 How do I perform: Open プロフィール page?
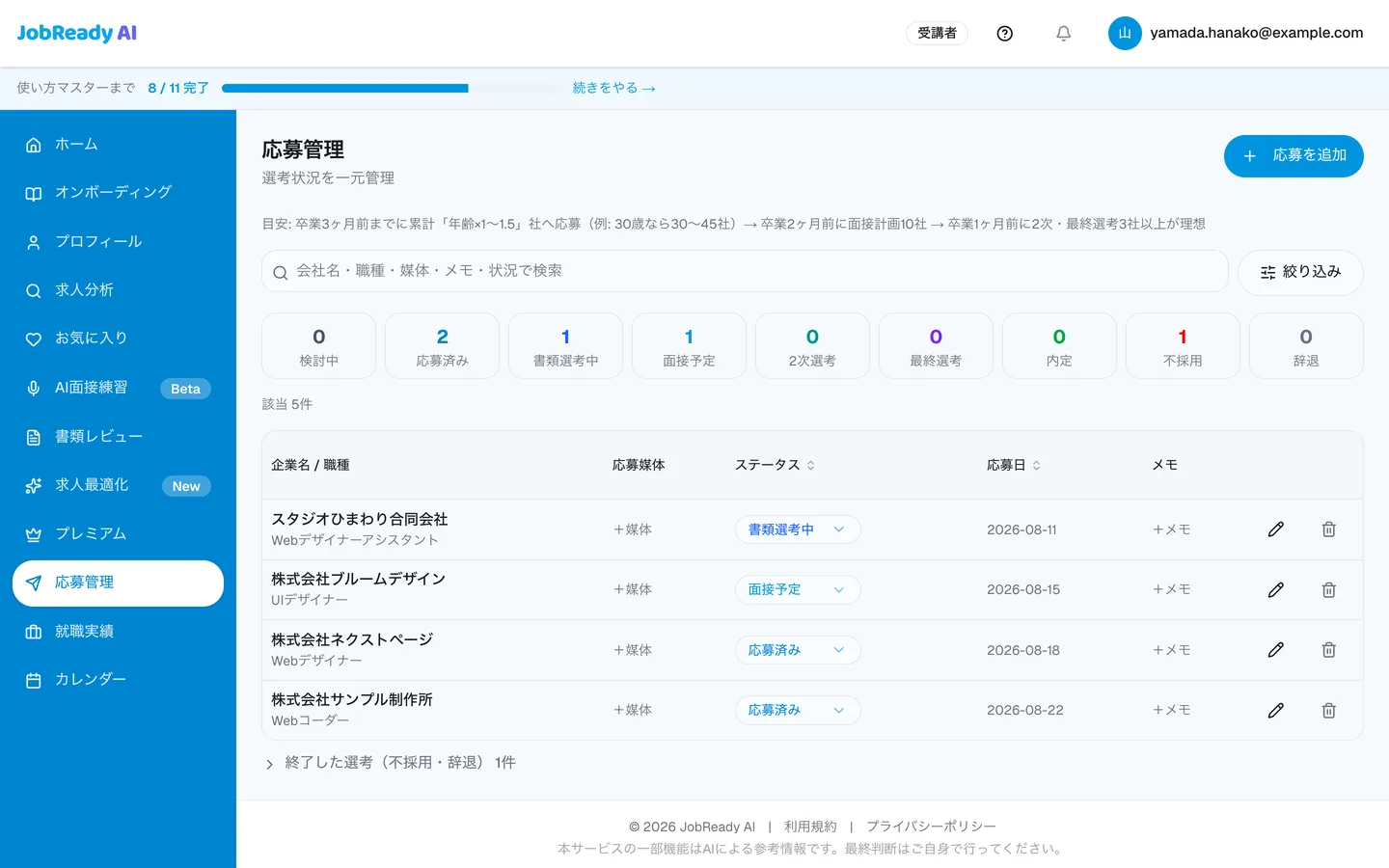118,242
